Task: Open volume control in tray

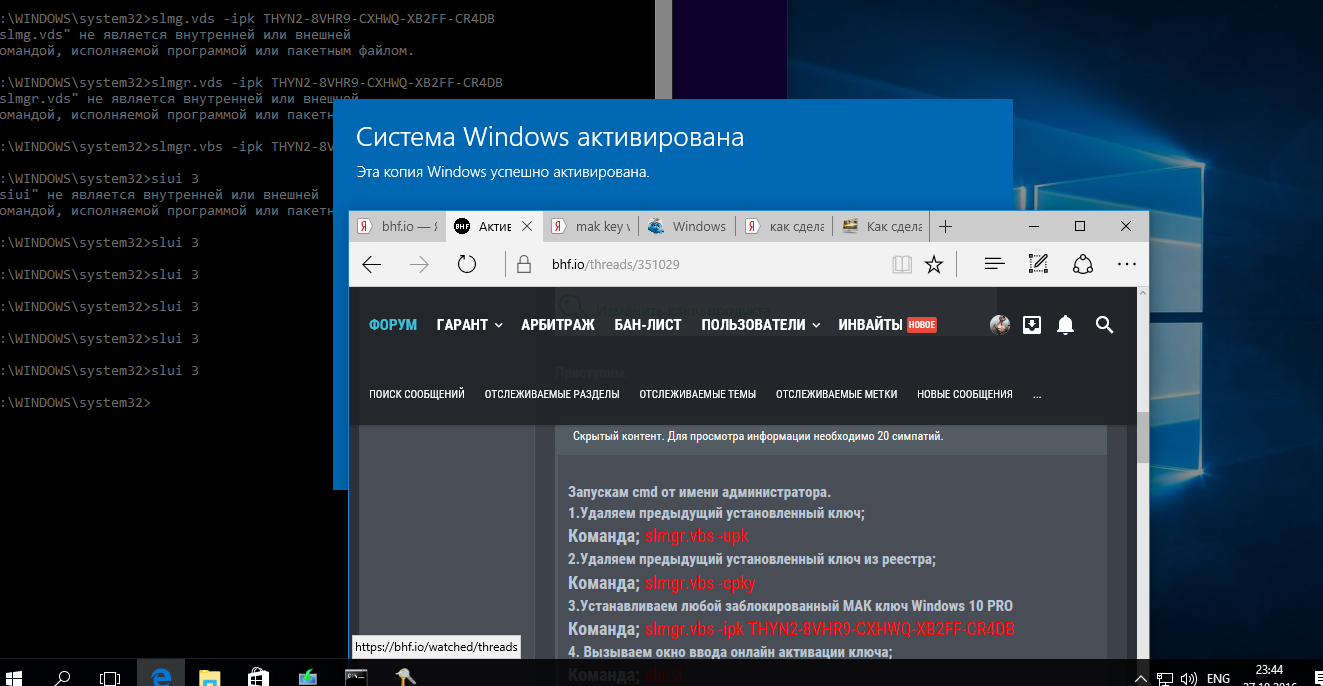Action: coord(1190,678)
